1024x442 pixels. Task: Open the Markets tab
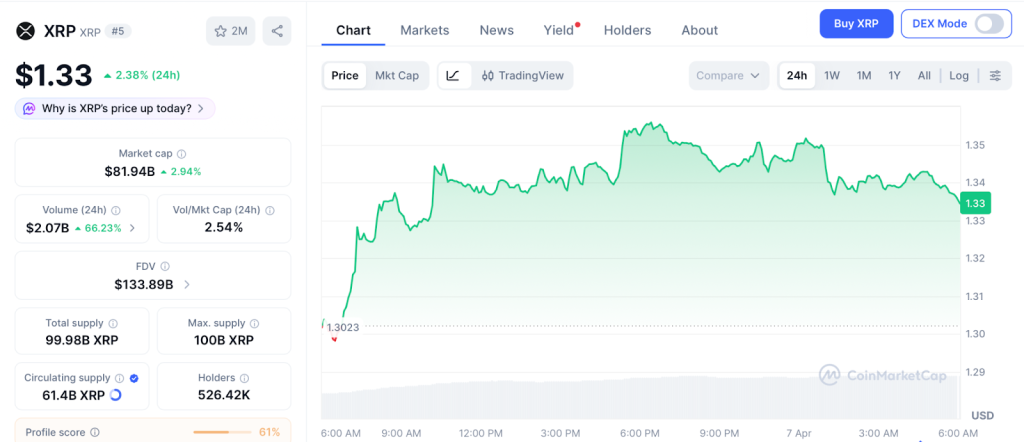pos(425,30)
